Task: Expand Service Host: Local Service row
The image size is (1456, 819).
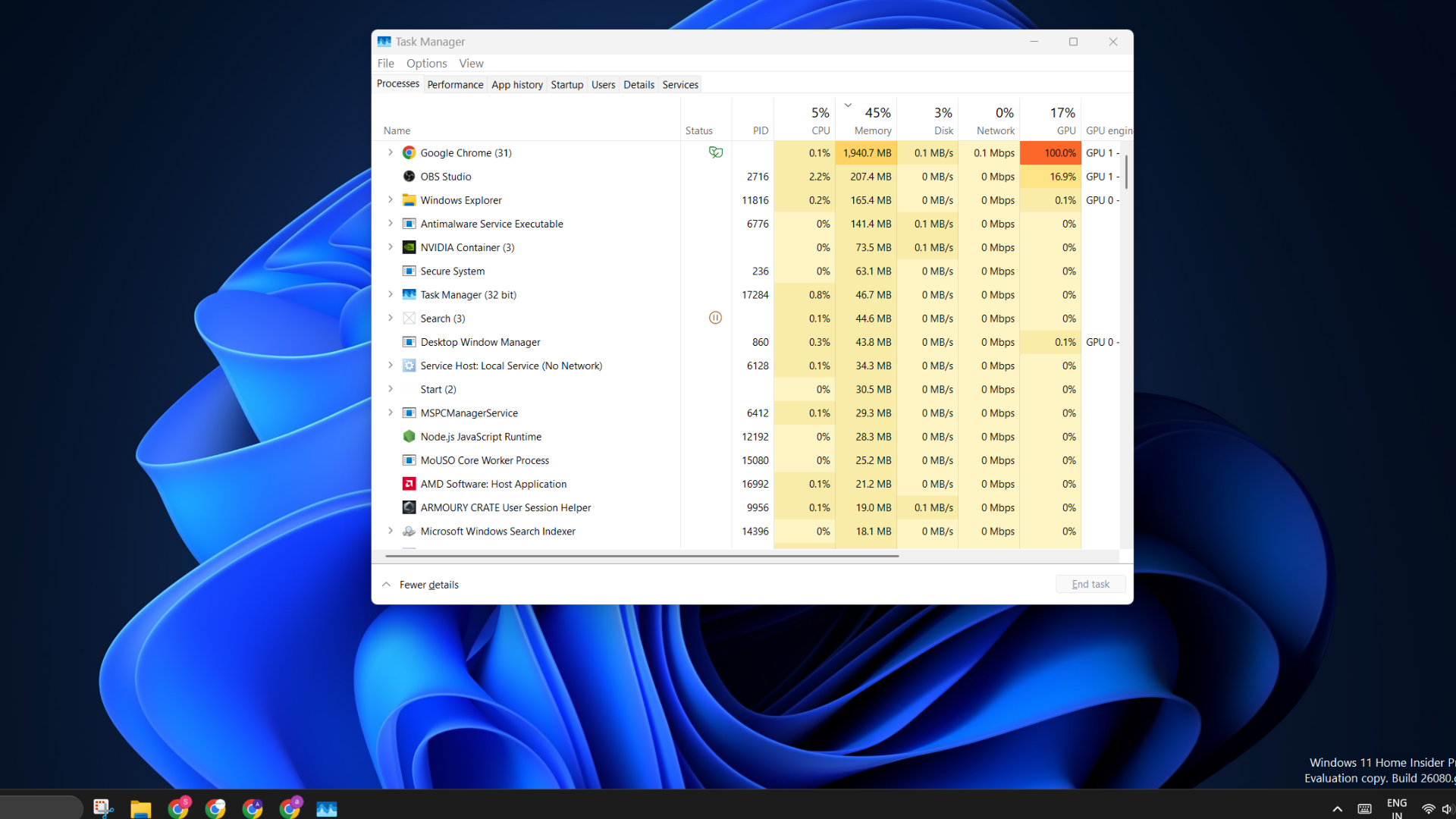Action: click(391, 365)
